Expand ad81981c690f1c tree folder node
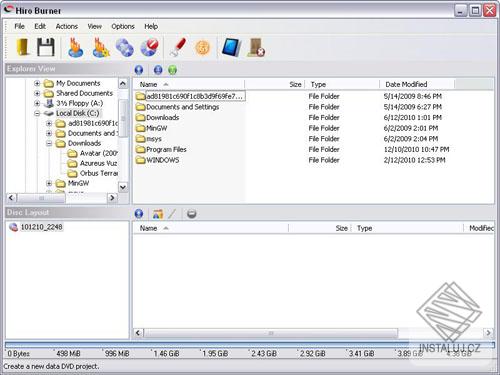Screen dimensions: 500x375 49,124
